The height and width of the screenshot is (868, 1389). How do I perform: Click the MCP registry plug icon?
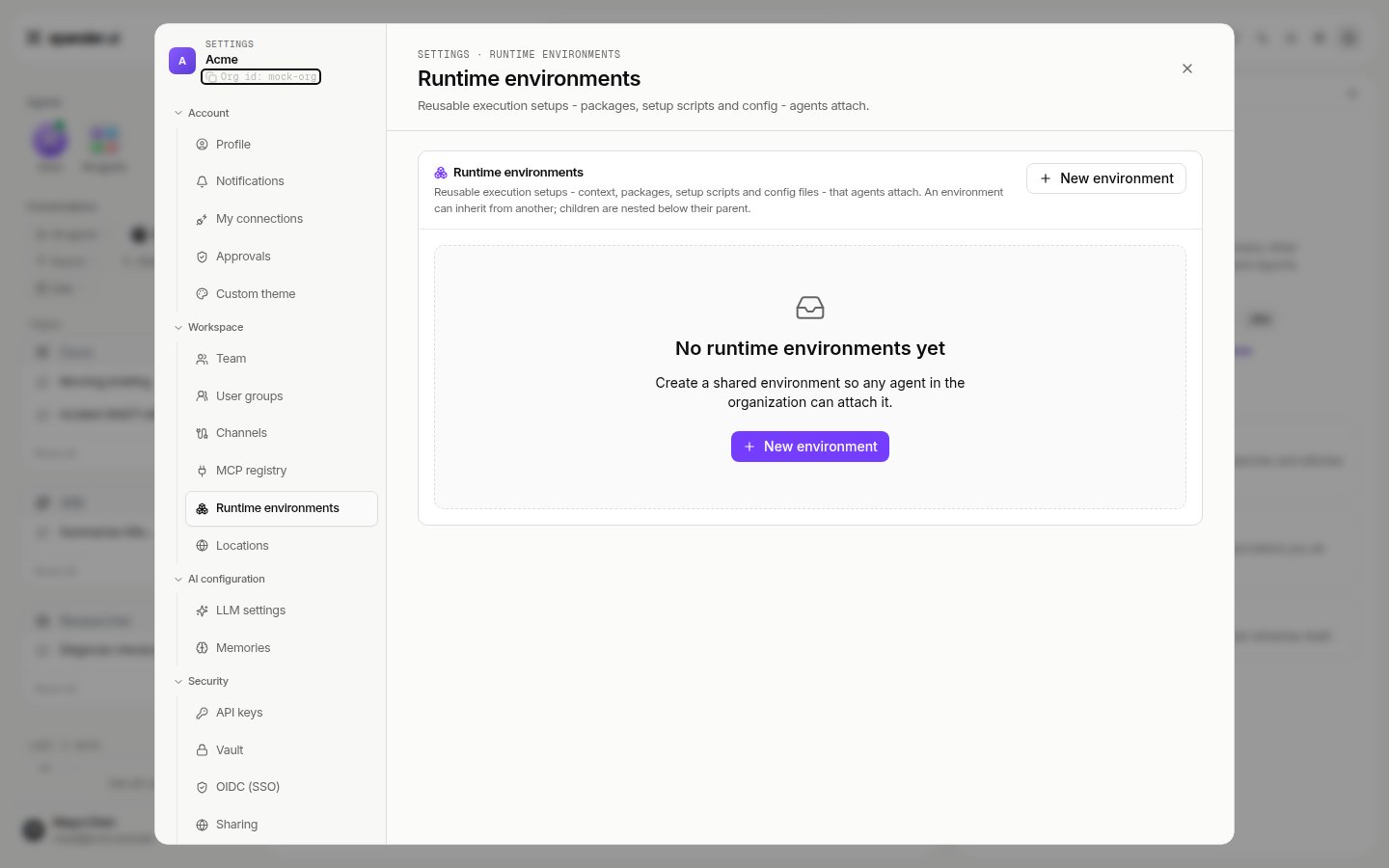click(202, 471)
